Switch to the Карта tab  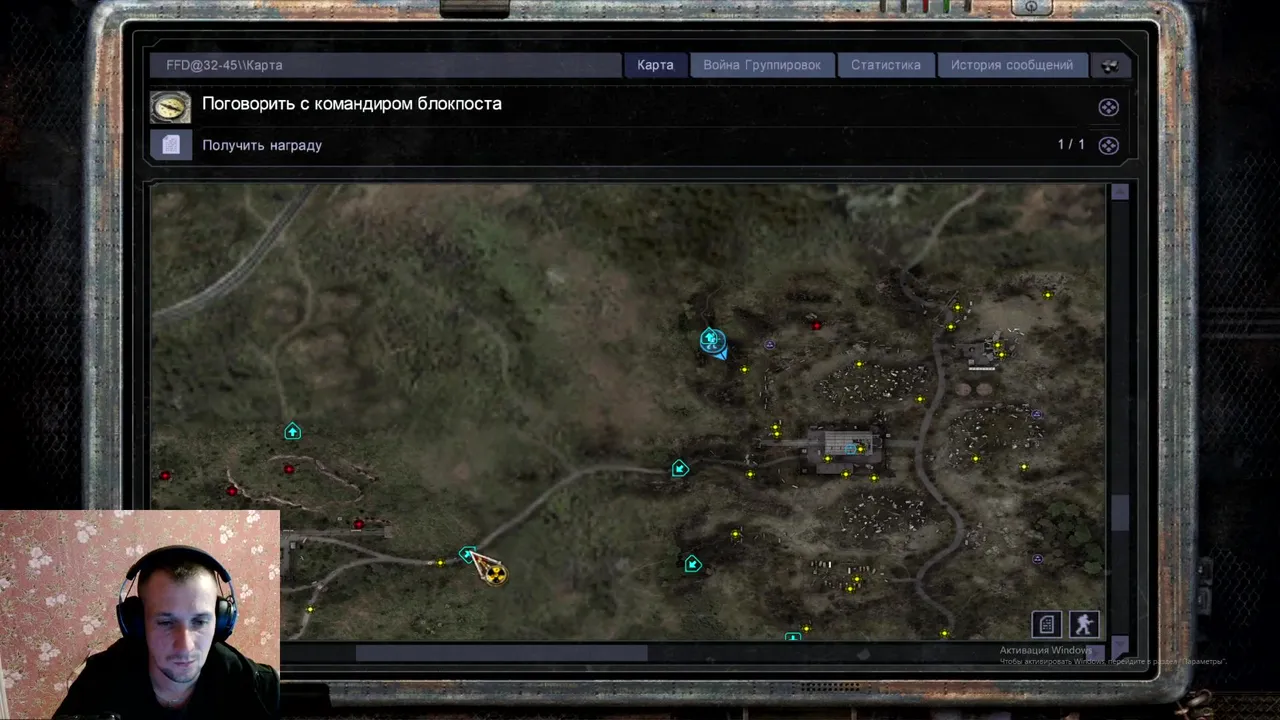pyautogui.click(x=655, y=65)
